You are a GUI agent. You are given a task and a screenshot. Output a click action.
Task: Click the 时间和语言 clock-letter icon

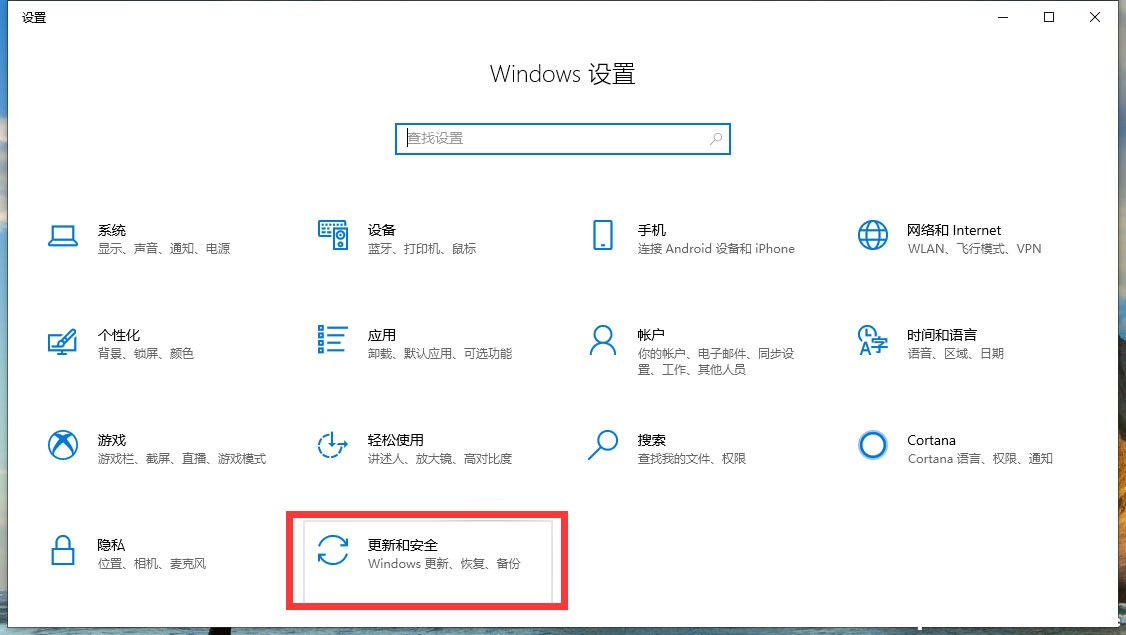point(873,340)
